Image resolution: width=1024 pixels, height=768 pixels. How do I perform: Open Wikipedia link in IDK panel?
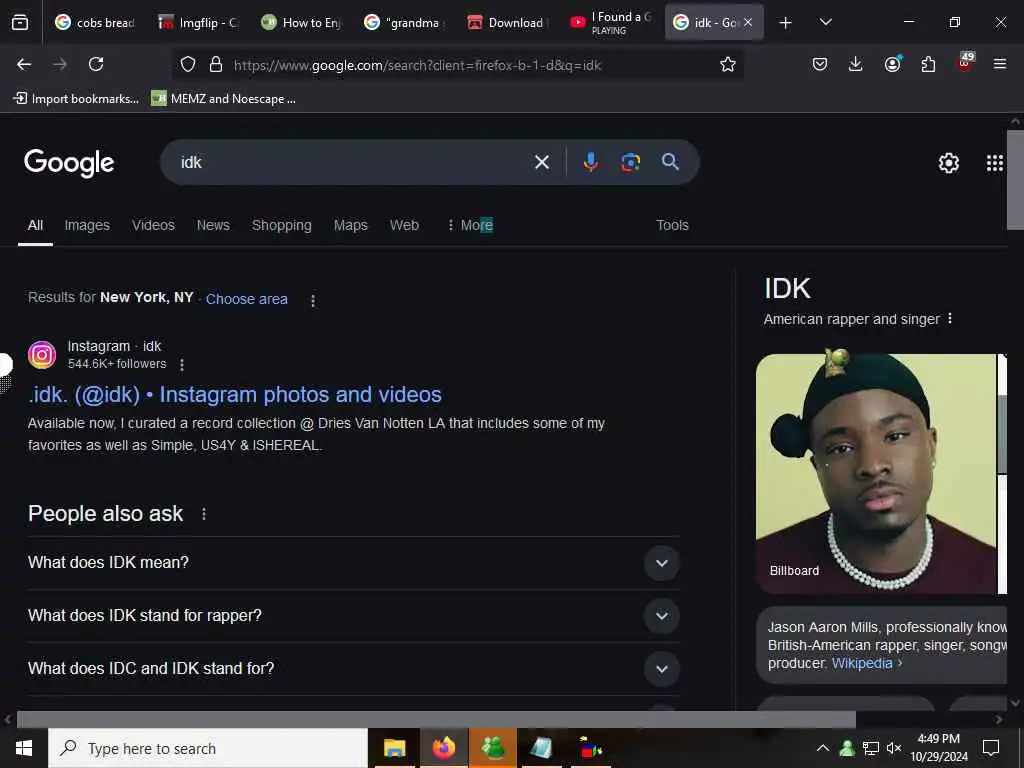click(x=862, y=663)
